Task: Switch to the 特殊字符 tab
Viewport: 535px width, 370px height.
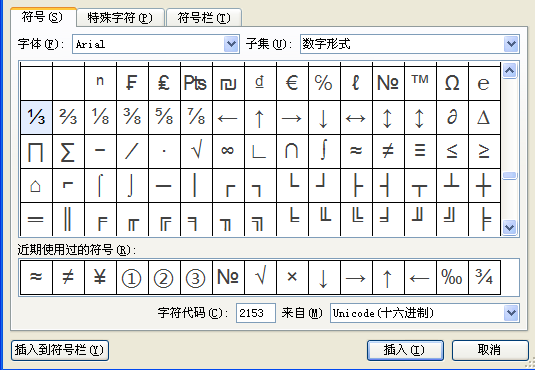Action: (120, 18)
